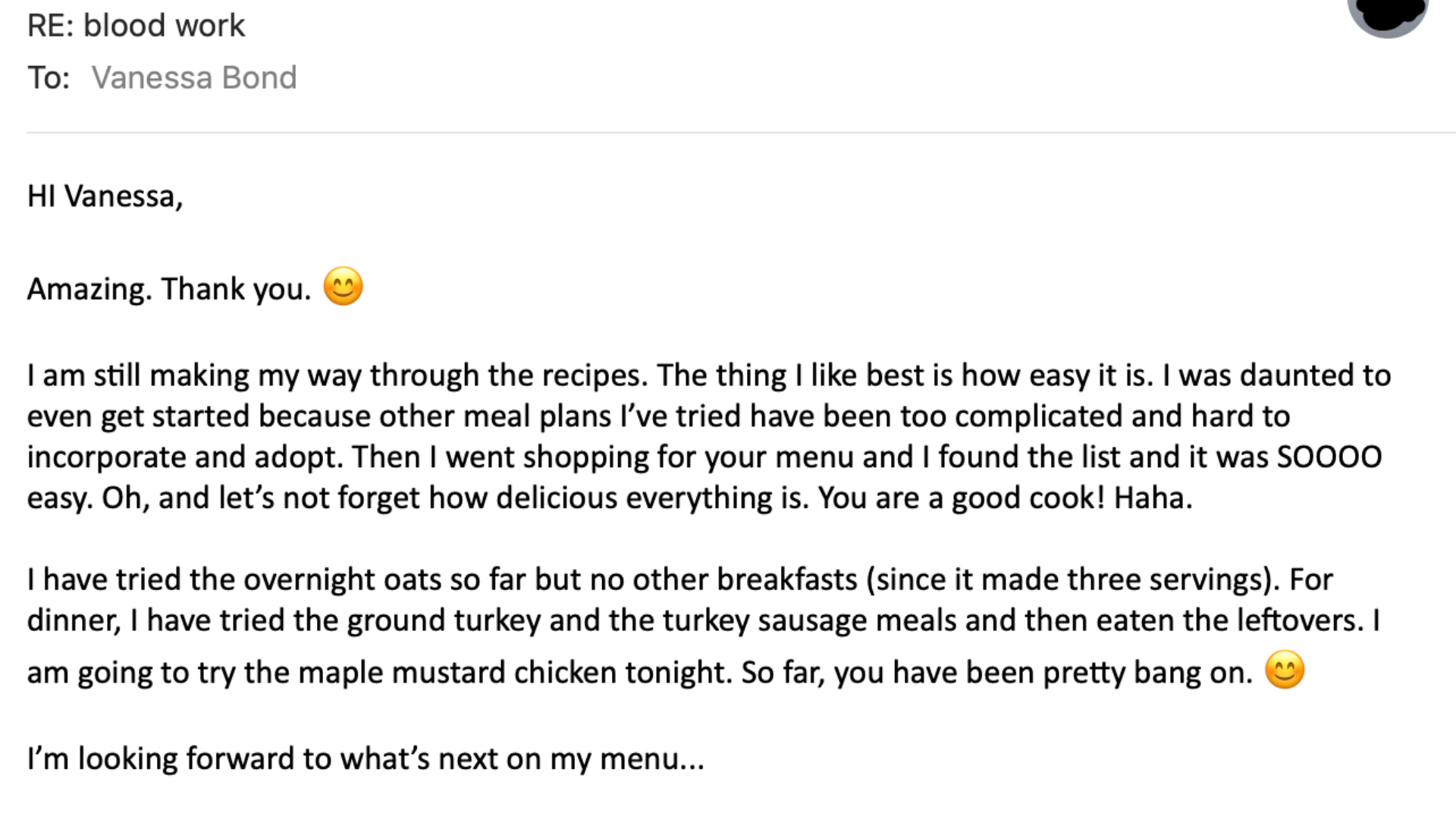This screenshot has height=819, width=1456.
Task: Click the words ground turkey
Action: click(444, 621)
